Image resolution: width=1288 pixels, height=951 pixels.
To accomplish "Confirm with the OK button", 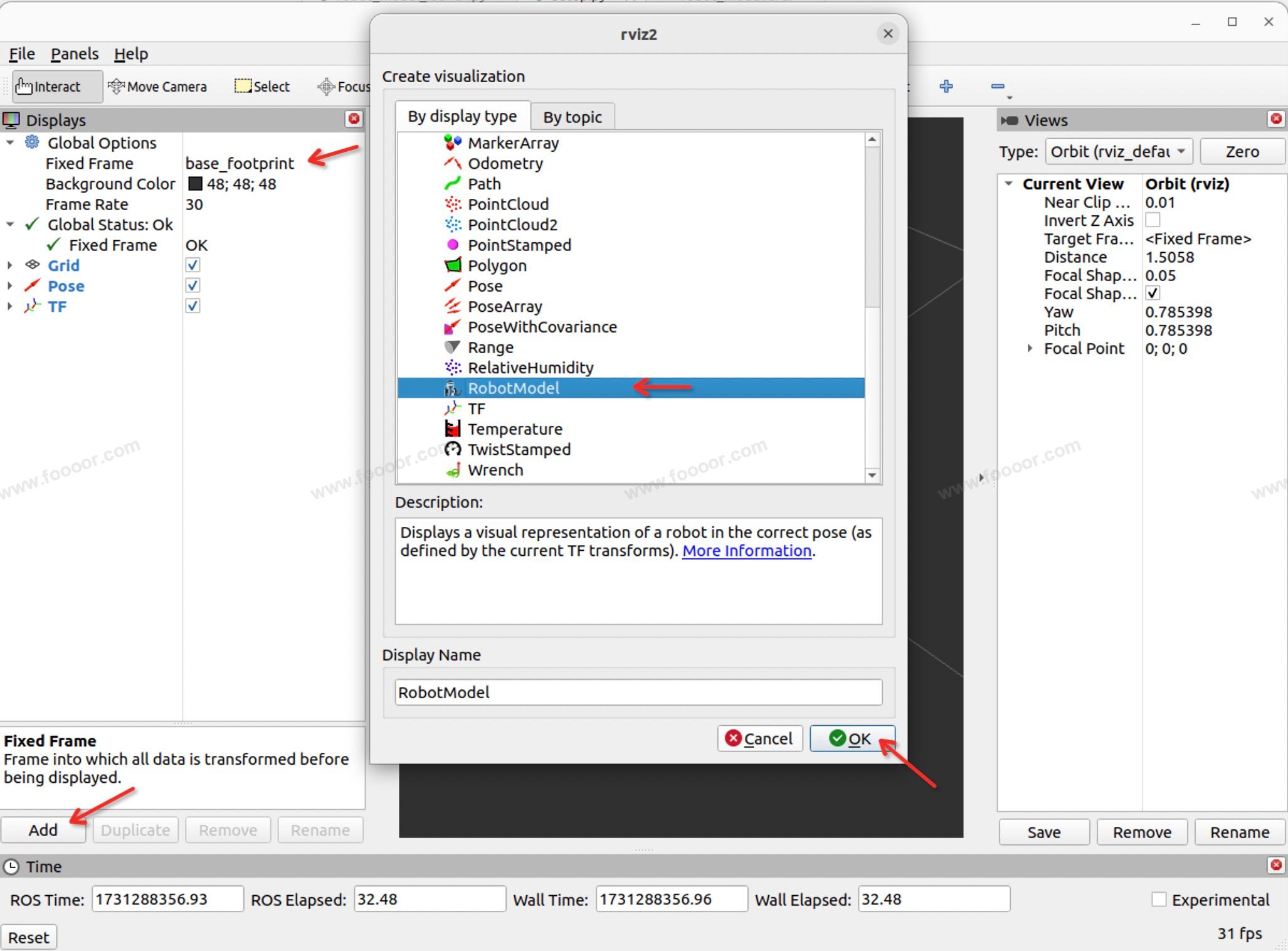I will 852,738.
